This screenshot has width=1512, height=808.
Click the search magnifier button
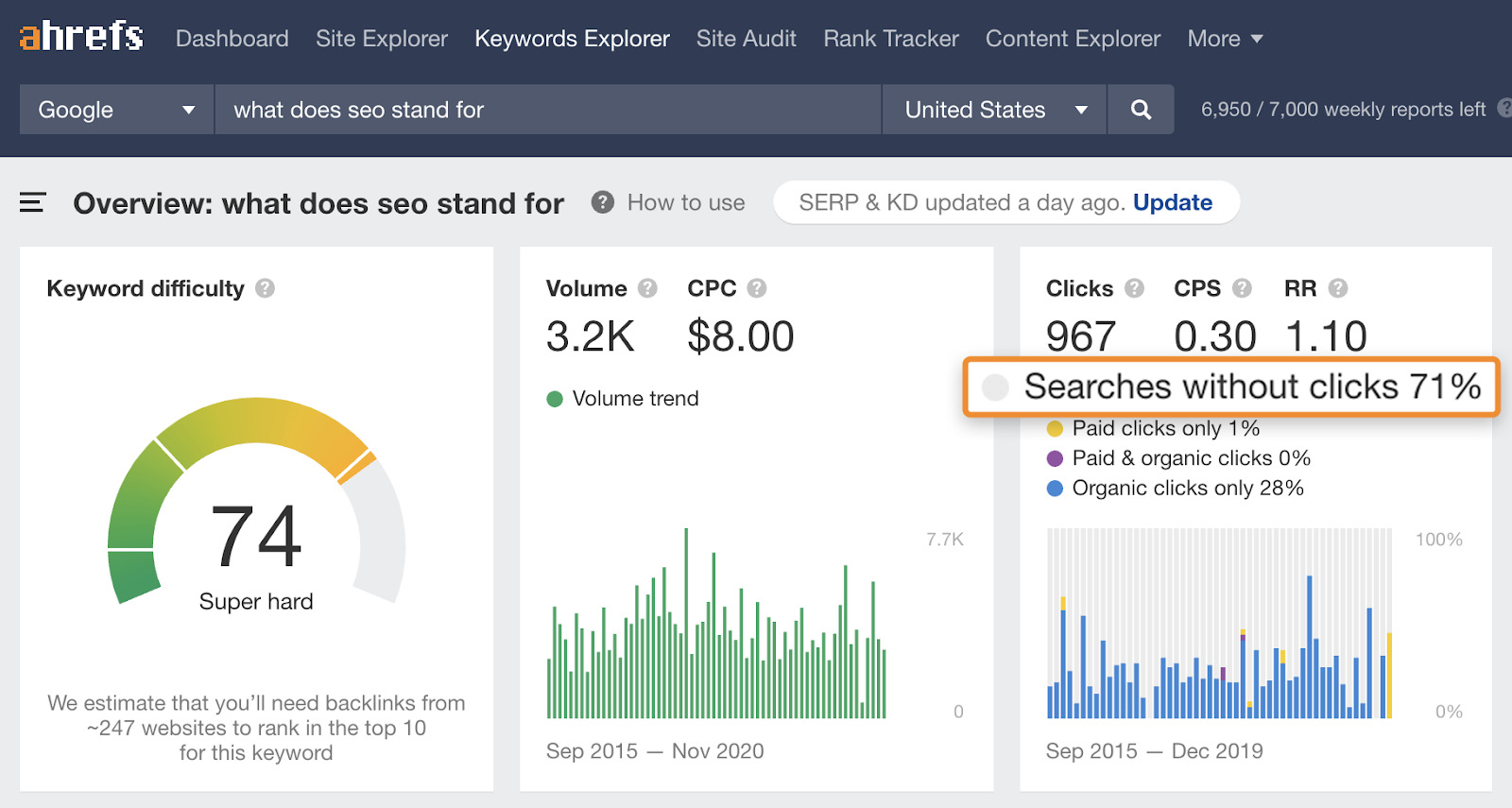1141,110
